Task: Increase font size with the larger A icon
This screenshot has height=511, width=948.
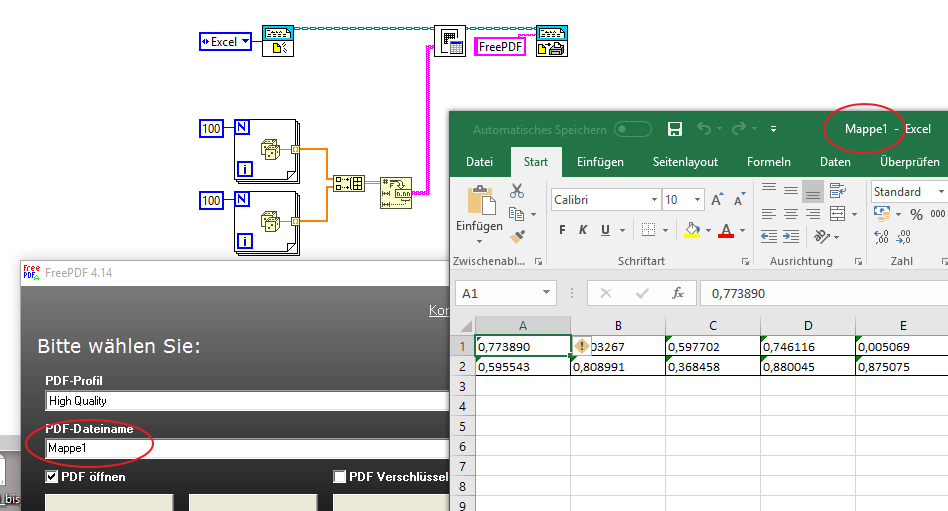Action: click(717, 200)
